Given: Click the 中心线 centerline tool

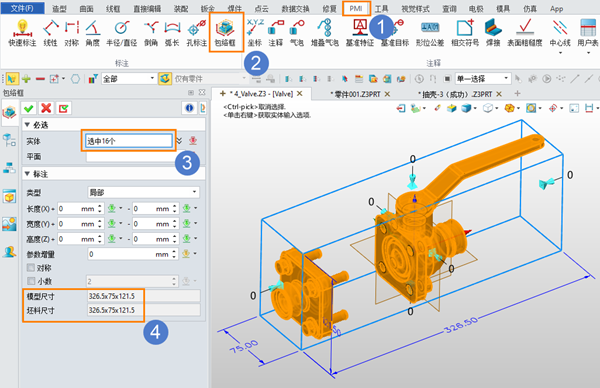Looking at the screenshot, I should (560, 33).
